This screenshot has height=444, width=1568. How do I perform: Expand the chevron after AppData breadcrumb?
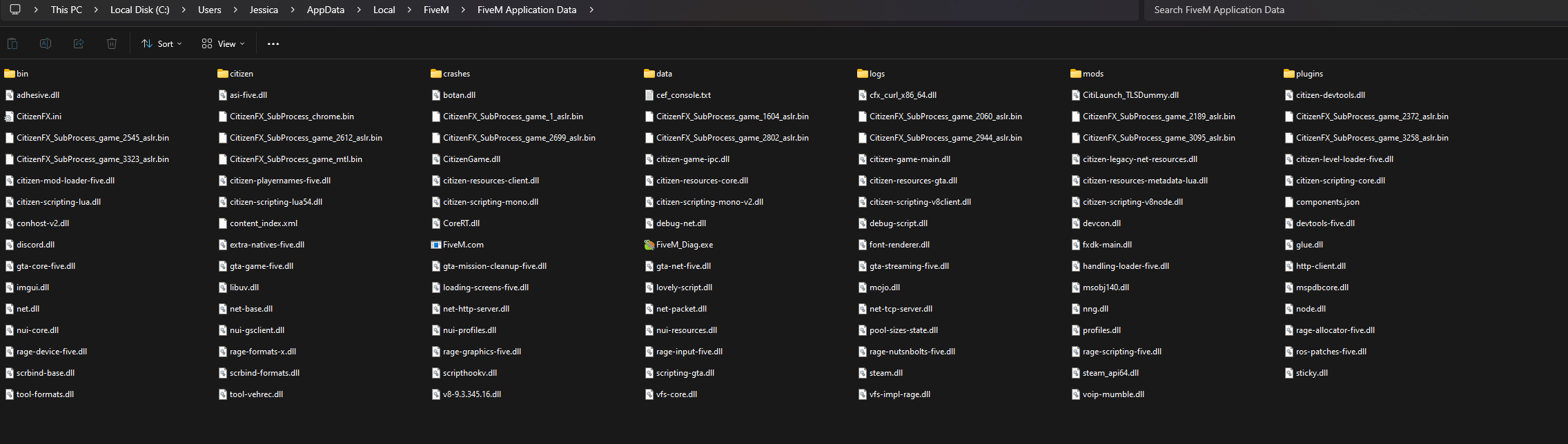(359, 10)
